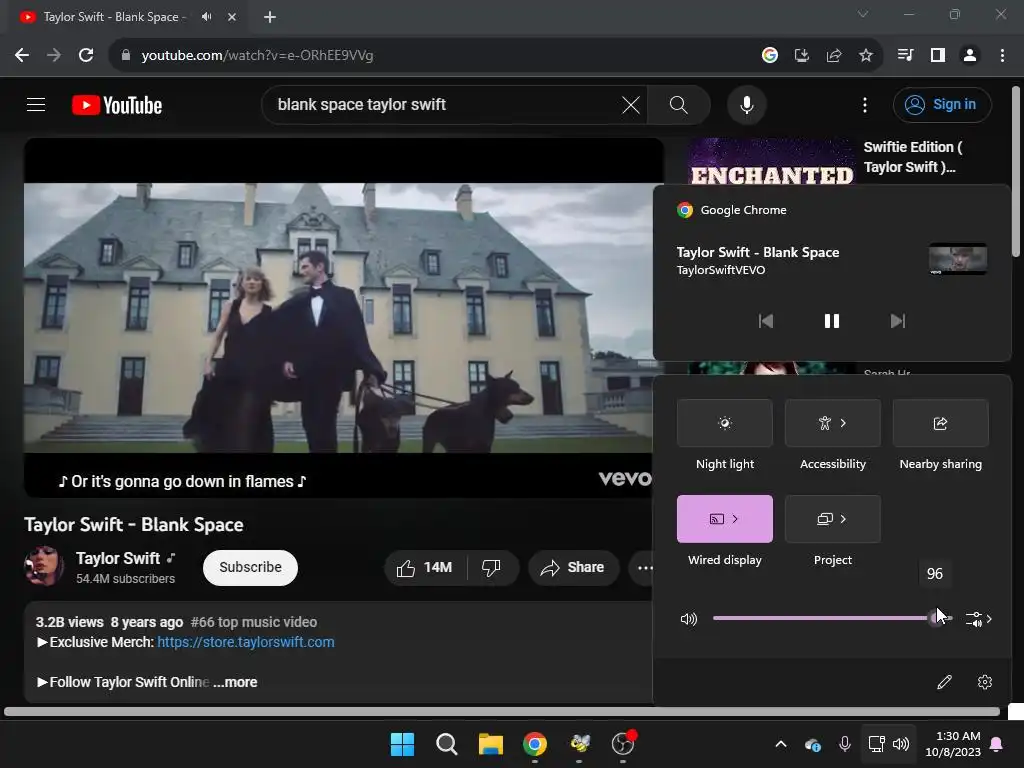Viewport: 1024px width, 768px height.
Task: Edit quick settings with pencil icon
Action: tap(944, 682)
